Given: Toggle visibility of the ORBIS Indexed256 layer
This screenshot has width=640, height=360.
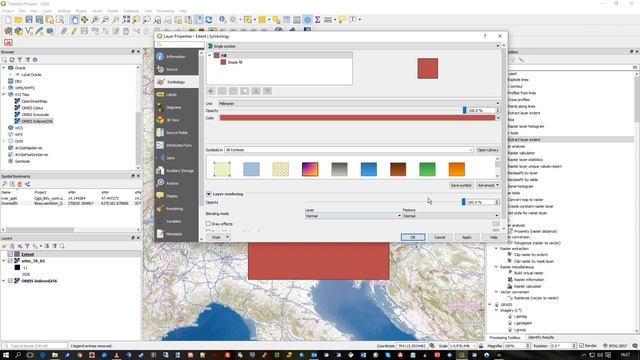Looking at the screenshot, I should coord(10,281).
